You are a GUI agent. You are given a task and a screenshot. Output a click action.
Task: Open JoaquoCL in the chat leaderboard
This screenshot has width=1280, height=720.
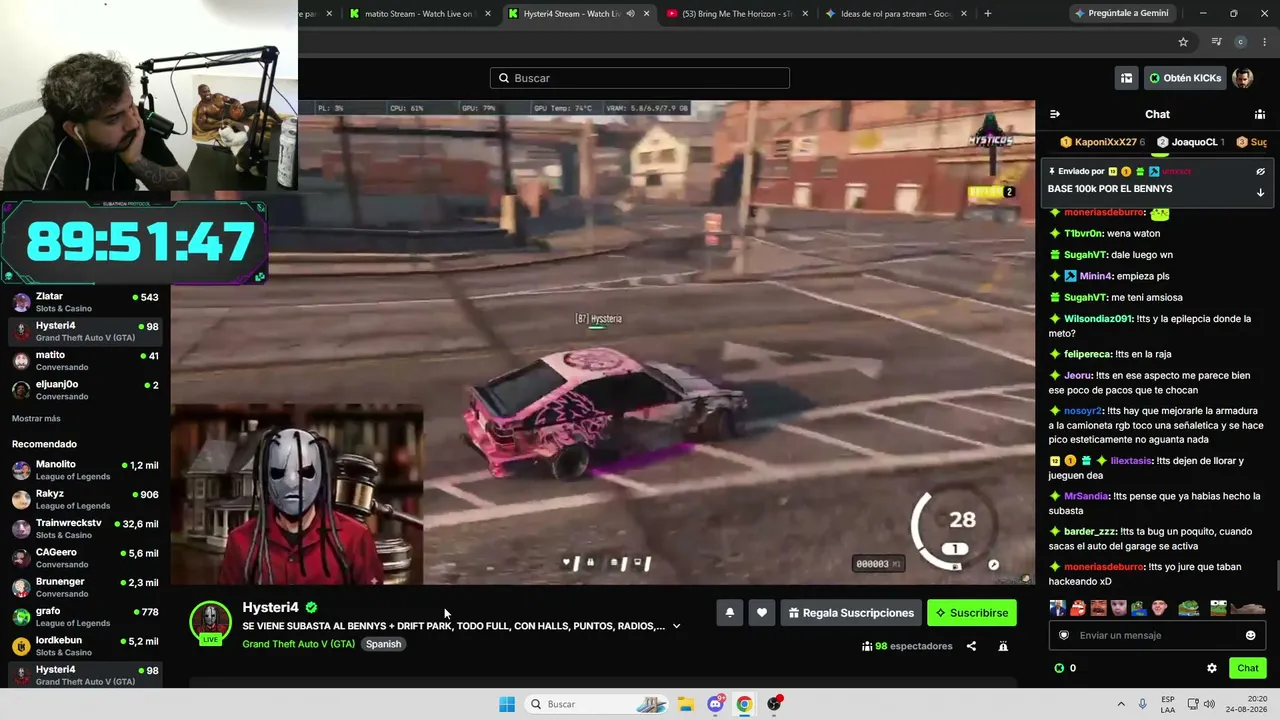click(x=1190, y=142)
